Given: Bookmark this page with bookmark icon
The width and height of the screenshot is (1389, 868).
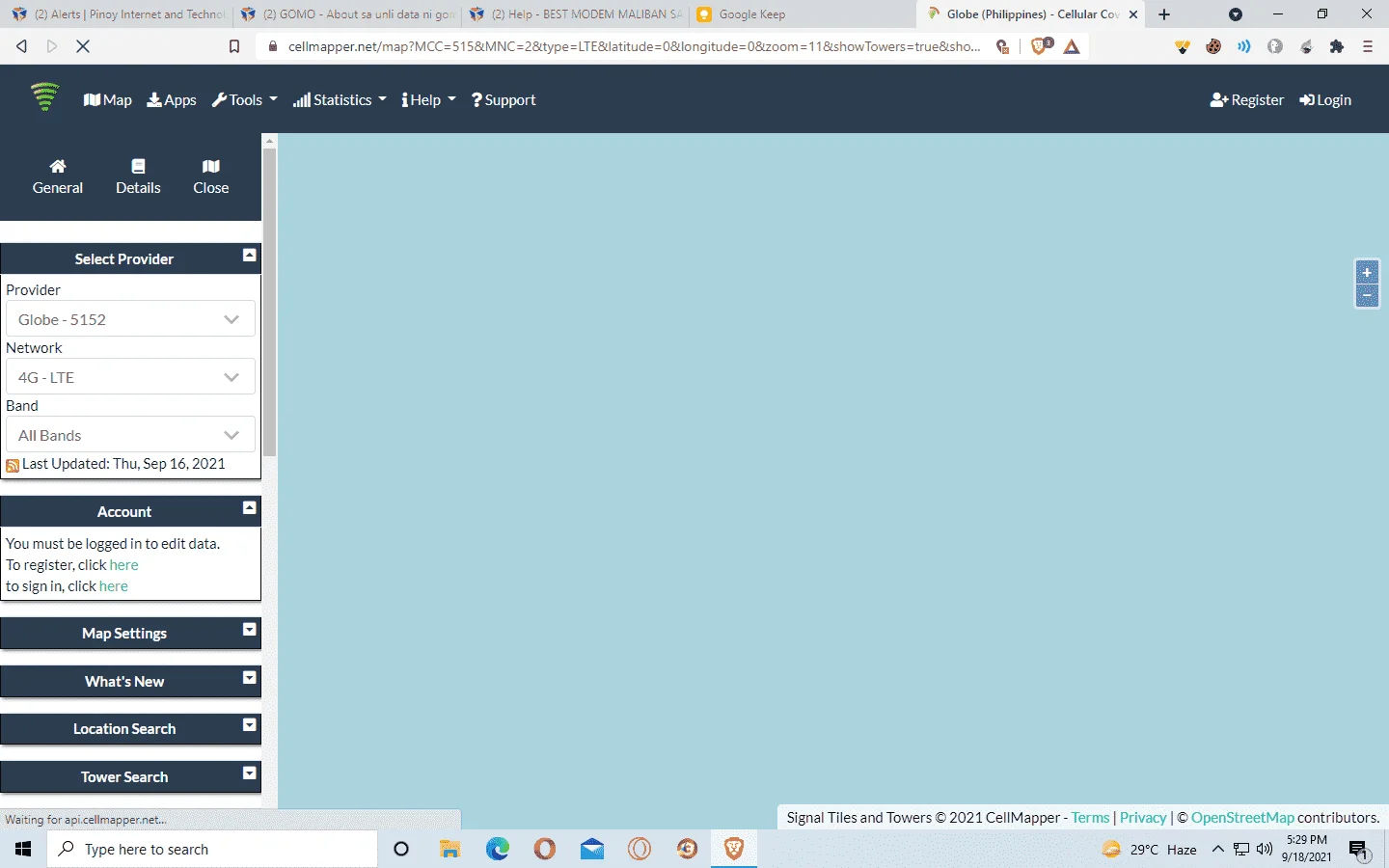Looking at the screenshot, I should [x=233, y=46].
